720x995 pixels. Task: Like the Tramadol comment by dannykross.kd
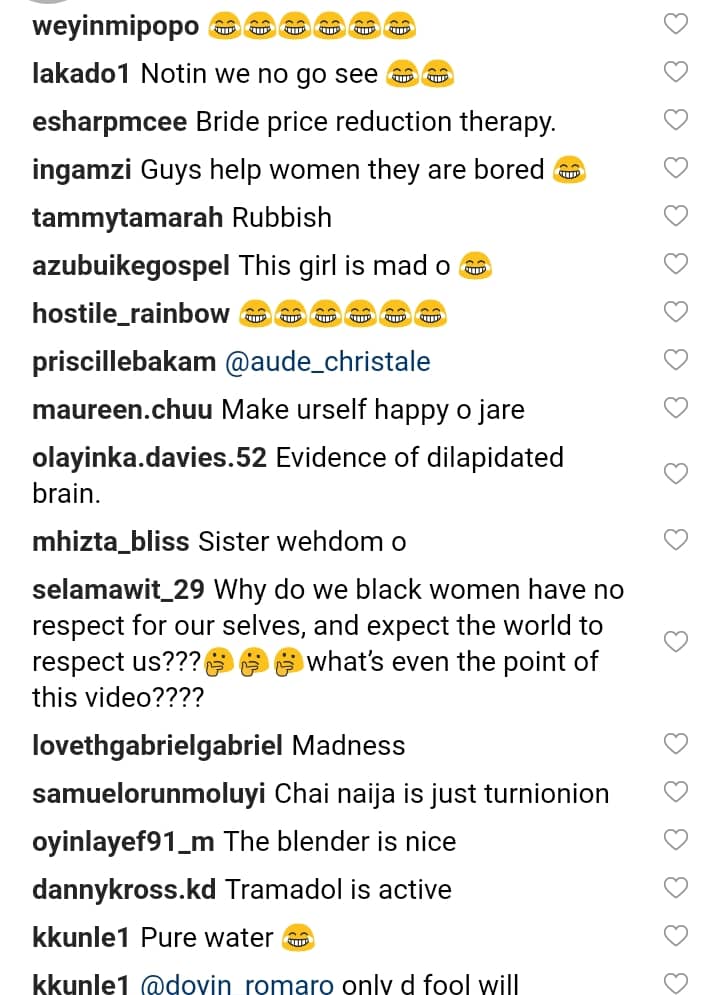coord(677,888)
